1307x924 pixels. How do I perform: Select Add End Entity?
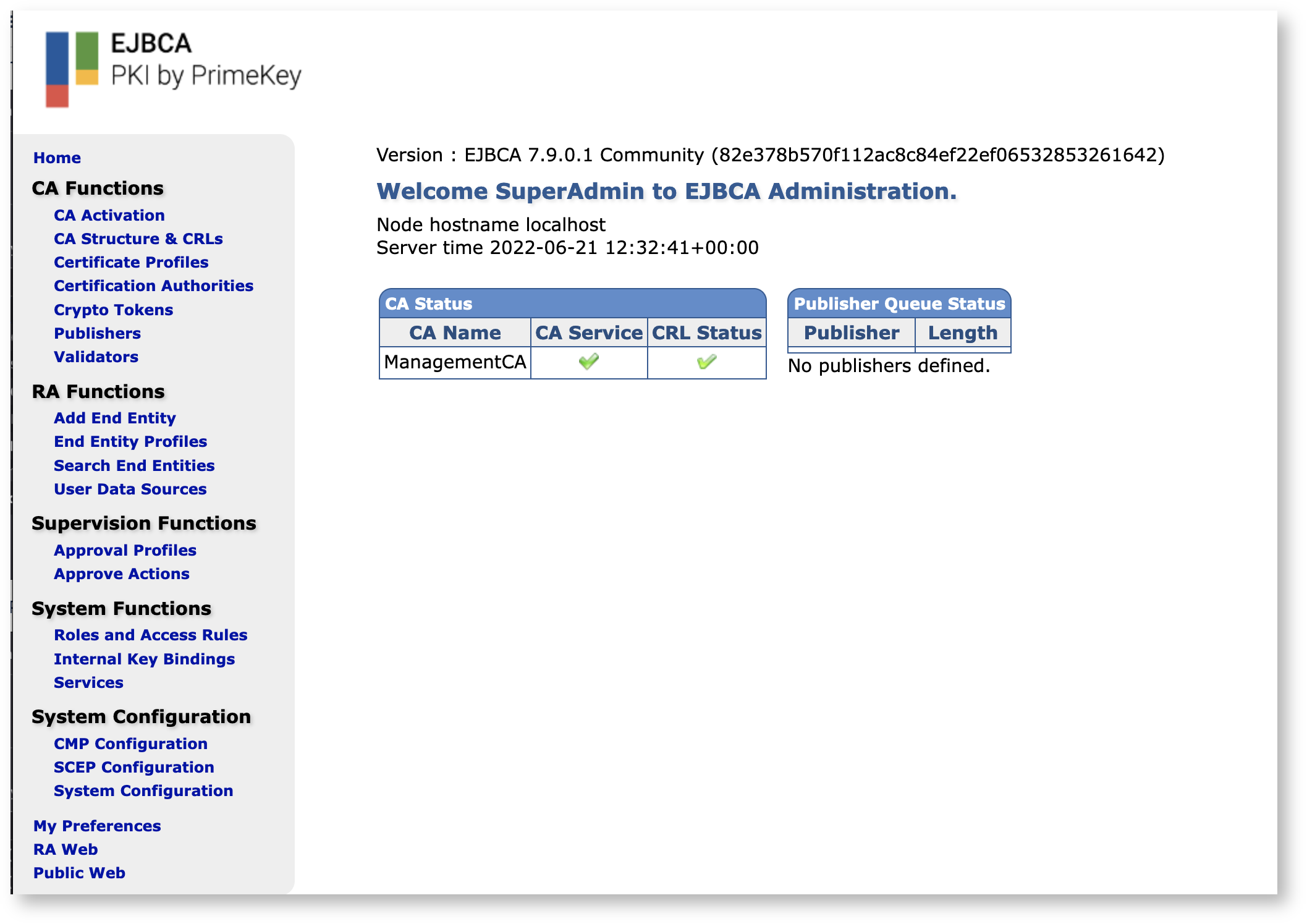114,418
